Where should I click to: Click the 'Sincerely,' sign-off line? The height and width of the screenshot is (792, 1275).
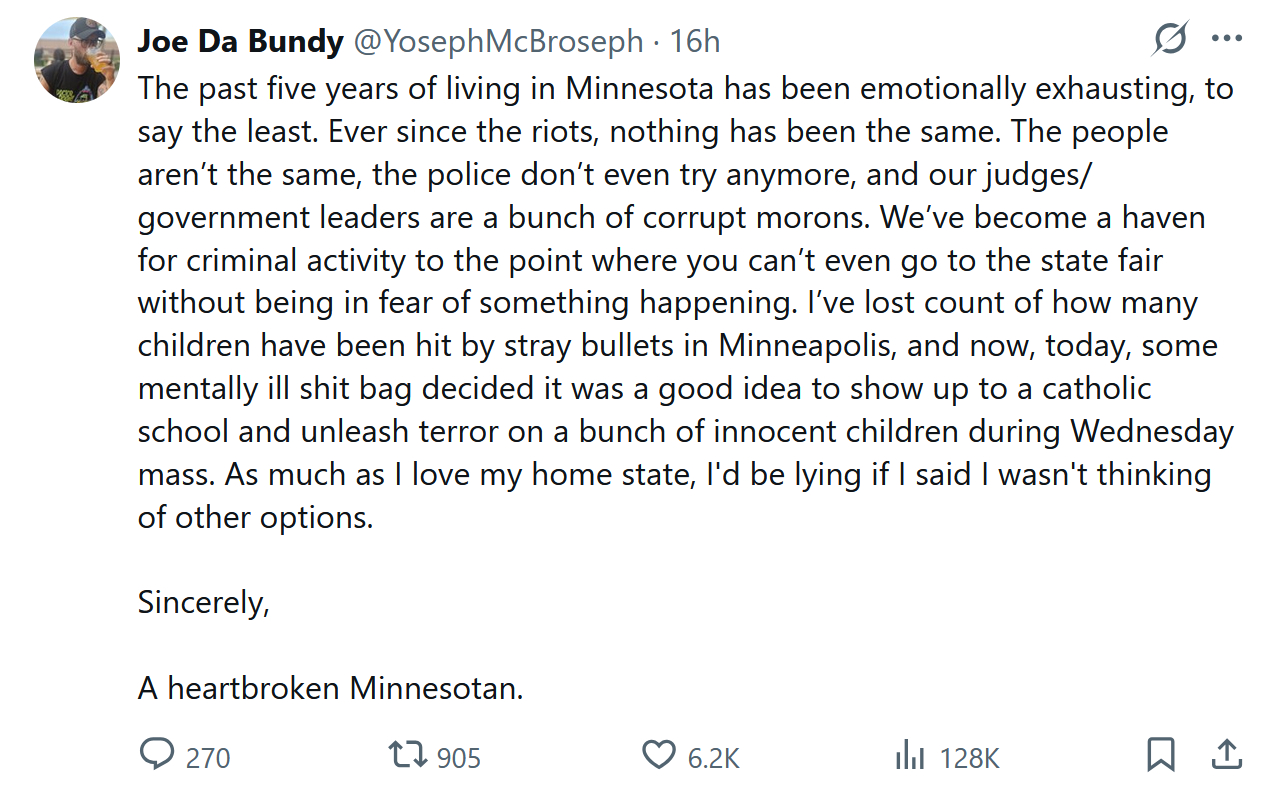tap(204, 603)
